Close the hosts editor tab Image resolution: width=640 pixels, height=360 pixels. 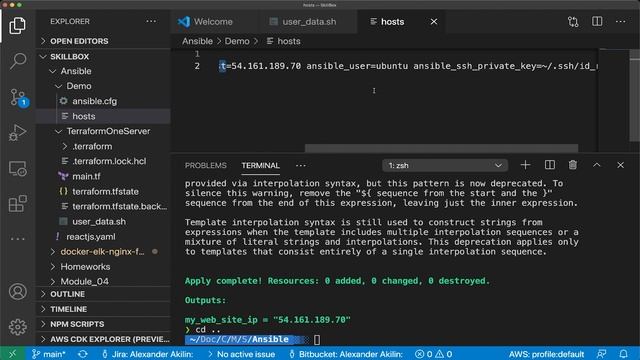[434, 22]
